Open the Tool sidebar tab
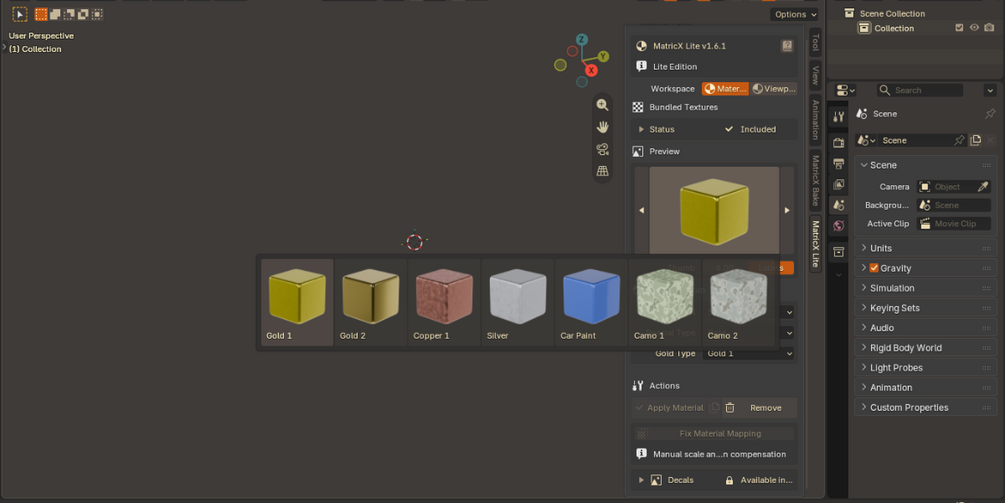Viewport: 1005px width, 503px height. tap(815, 42)
